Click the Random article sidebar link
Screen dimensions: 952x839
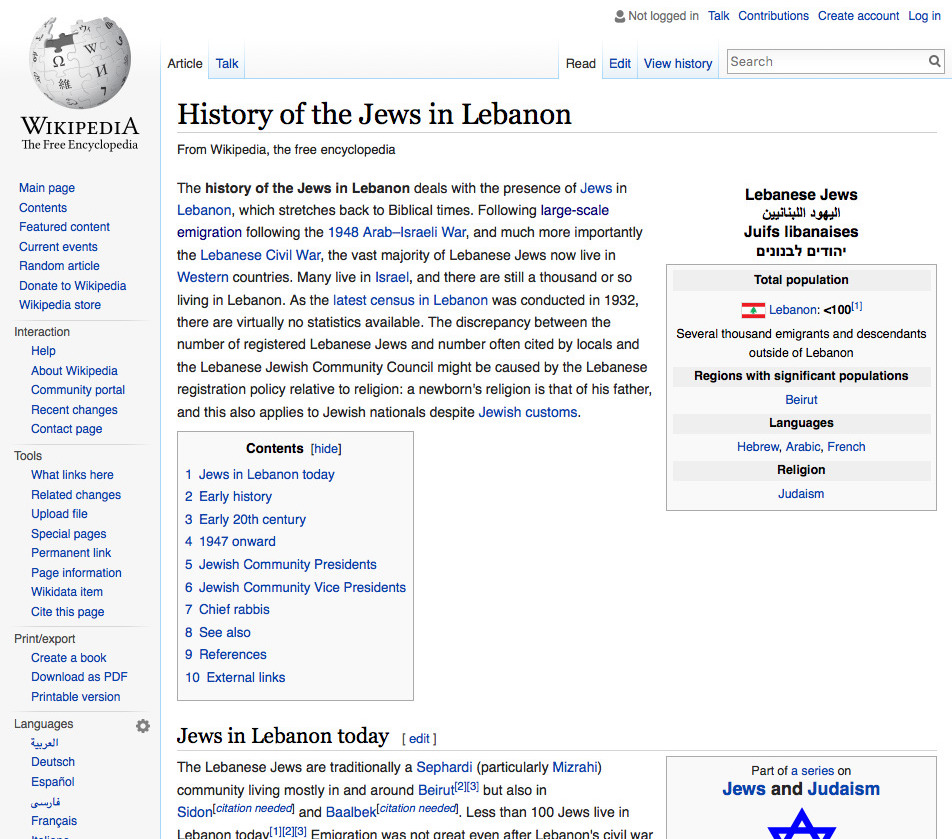coord(57,265)
